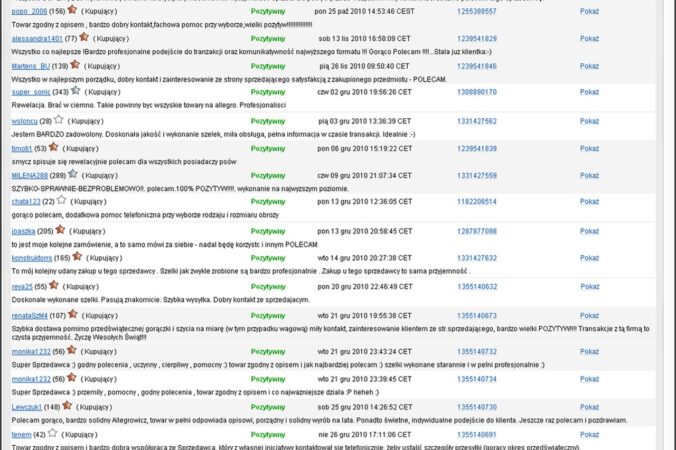The width and height of the screenshot is (676, 450).
Task: Select the star icon next to joaszka (205)
Action: click(60, 230)
